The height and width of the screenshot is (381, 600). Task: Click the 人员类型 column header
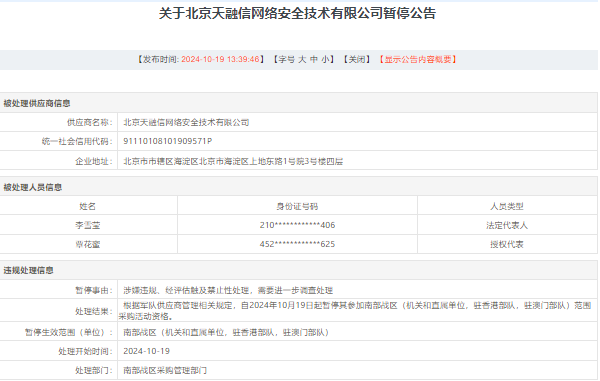coord(507,206)
